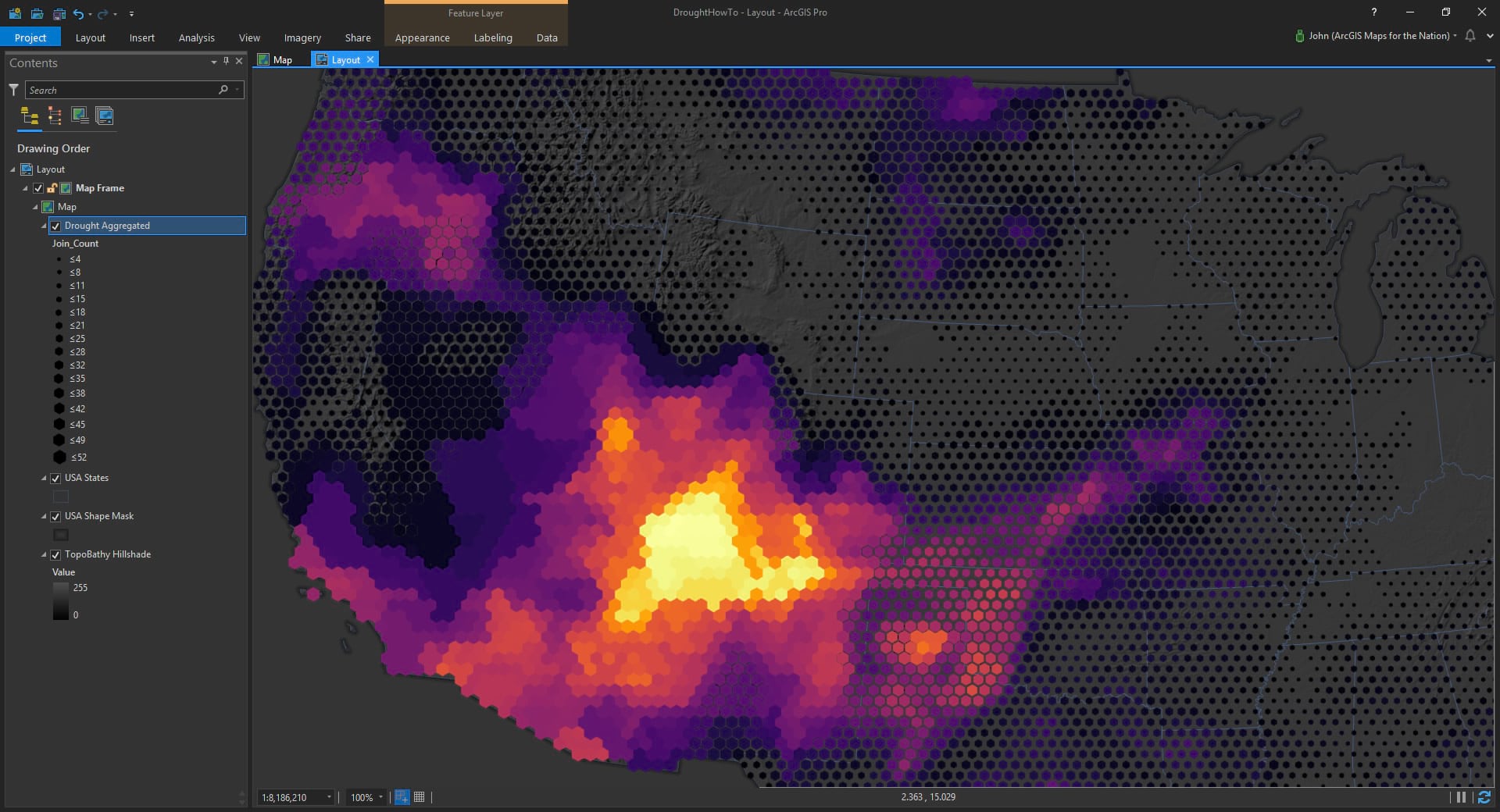Toggle USA States layer visibility
Screen dimensions: 1500x812
pos(55,478)
